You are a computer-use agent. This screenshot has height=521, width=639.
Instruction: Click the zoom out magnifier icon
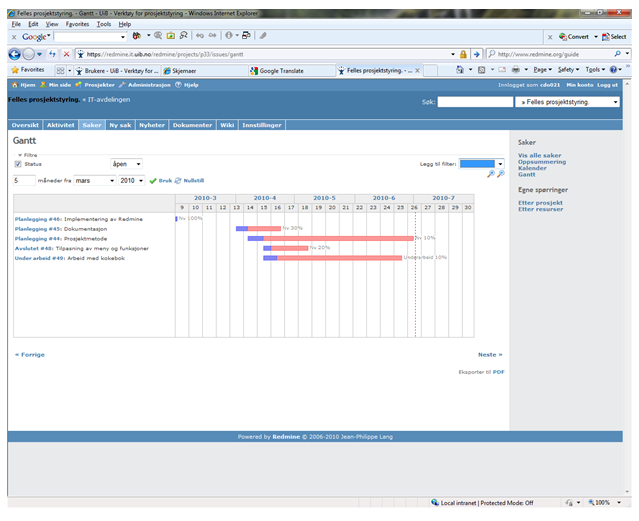coord(501,174)
